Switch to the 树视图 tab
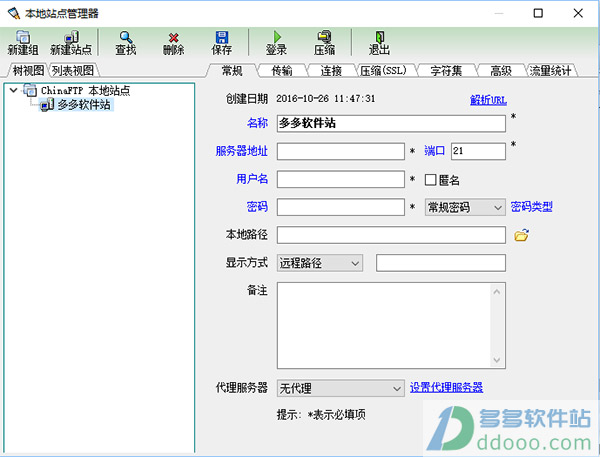 click(28, 70)
